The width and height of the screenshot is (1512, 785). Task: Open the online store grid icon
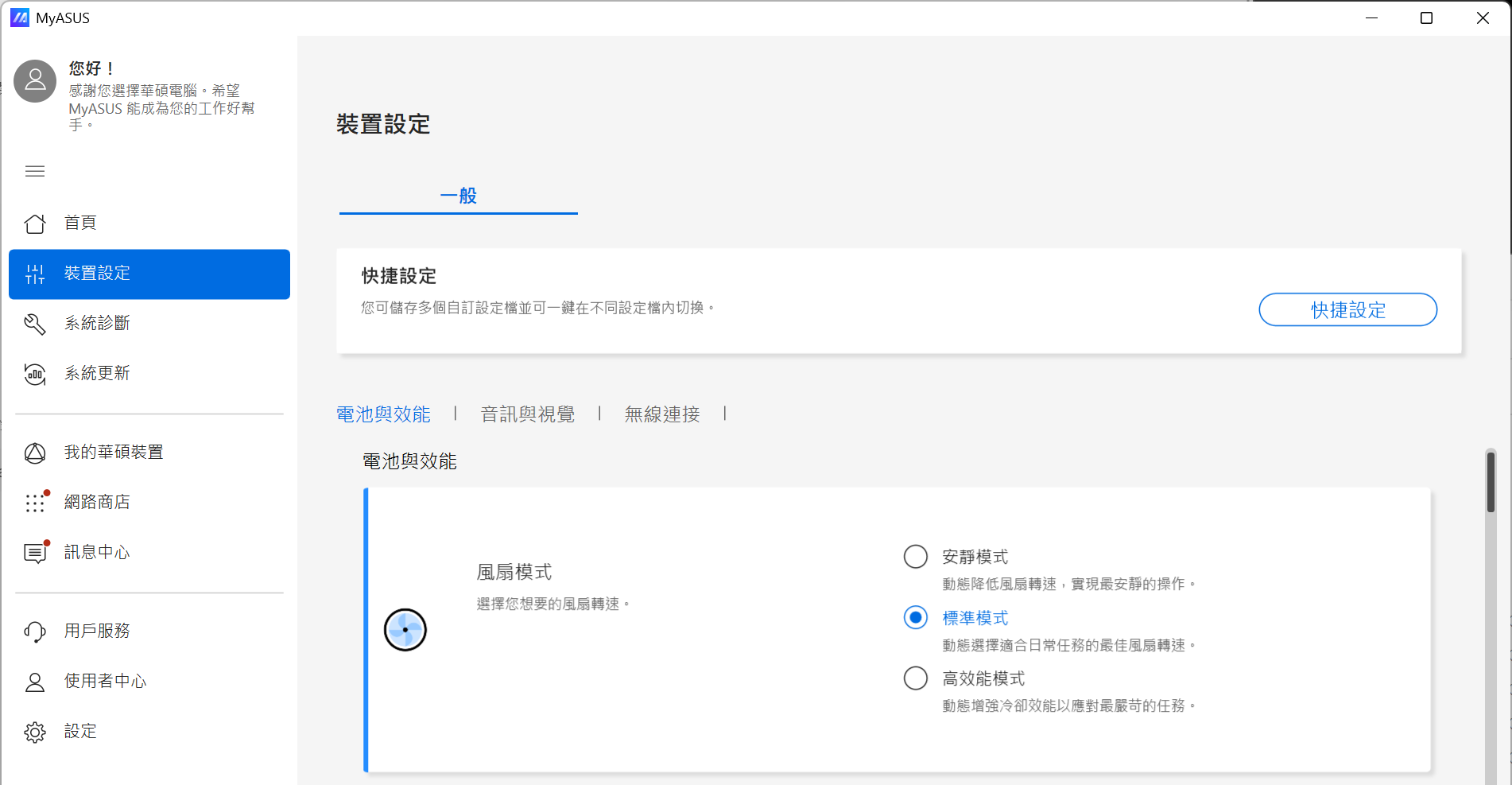coord(35,503)
